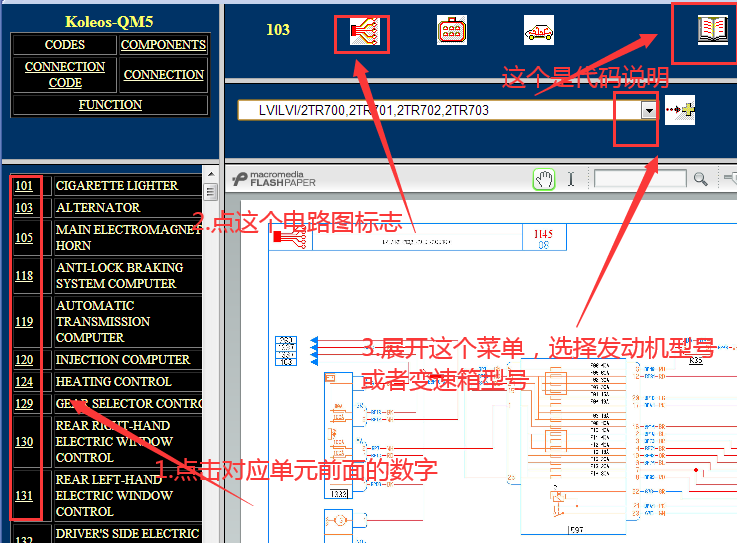Open the CODES tab
Screen dimensions: 737x543
pos(65,45)
